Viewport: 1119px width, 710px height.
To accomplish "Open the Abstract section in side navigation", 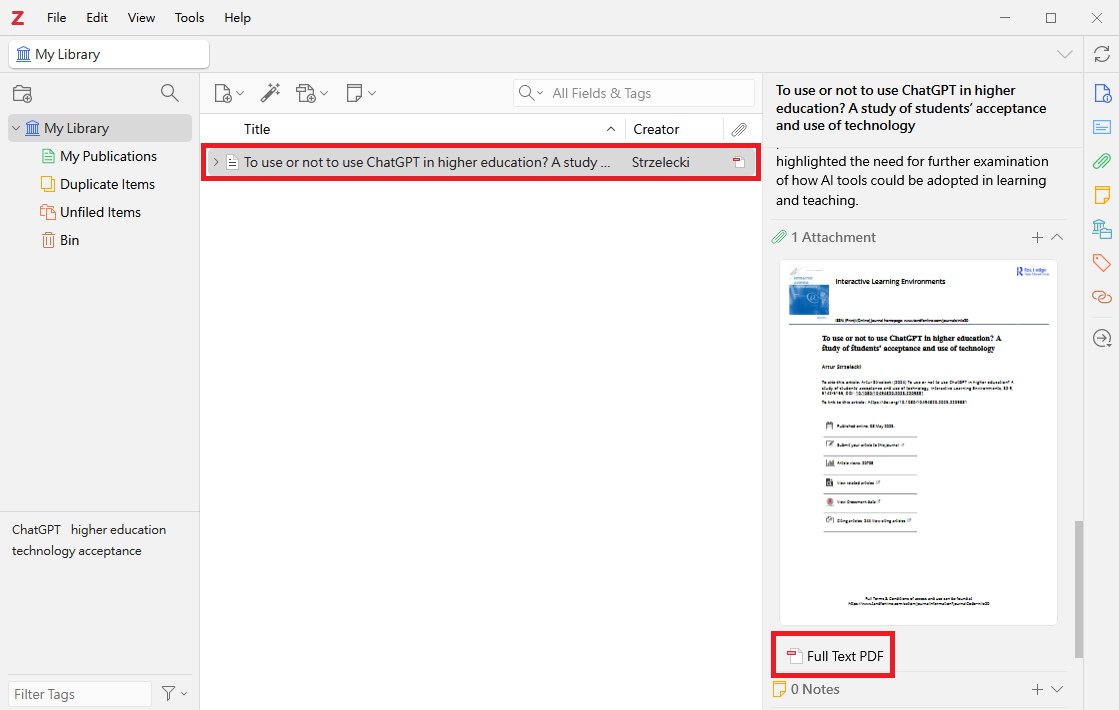I will click(1101, 127).
